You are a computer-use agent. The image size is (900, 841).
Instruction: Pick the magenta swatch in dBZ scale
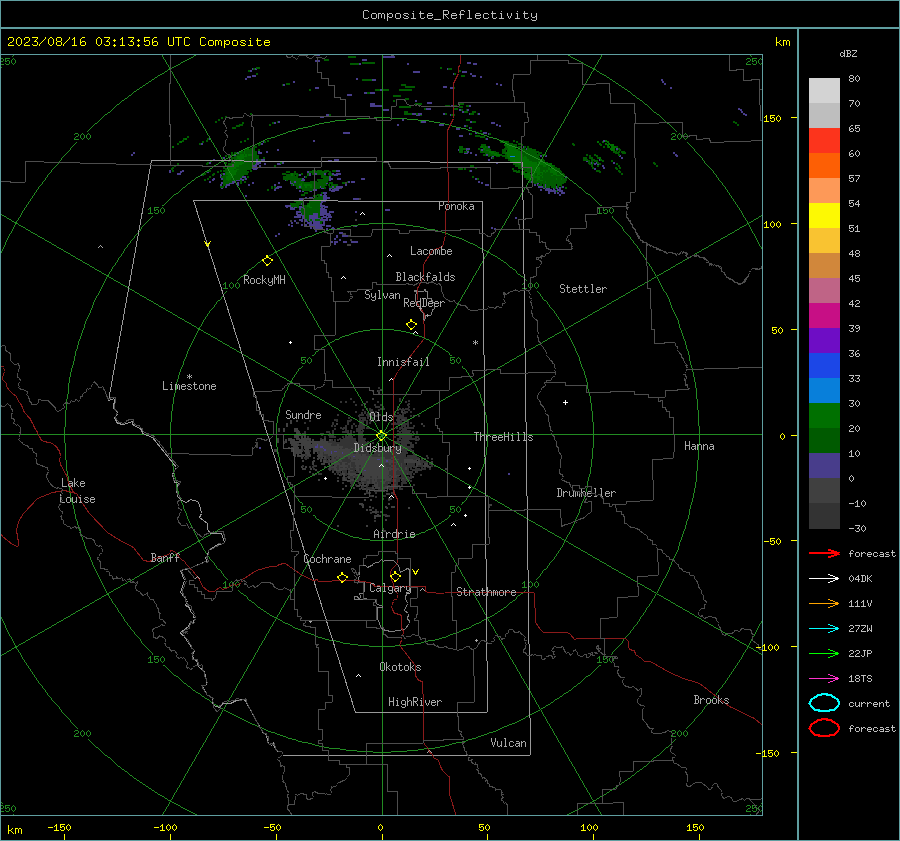click(x=824, y=315)
